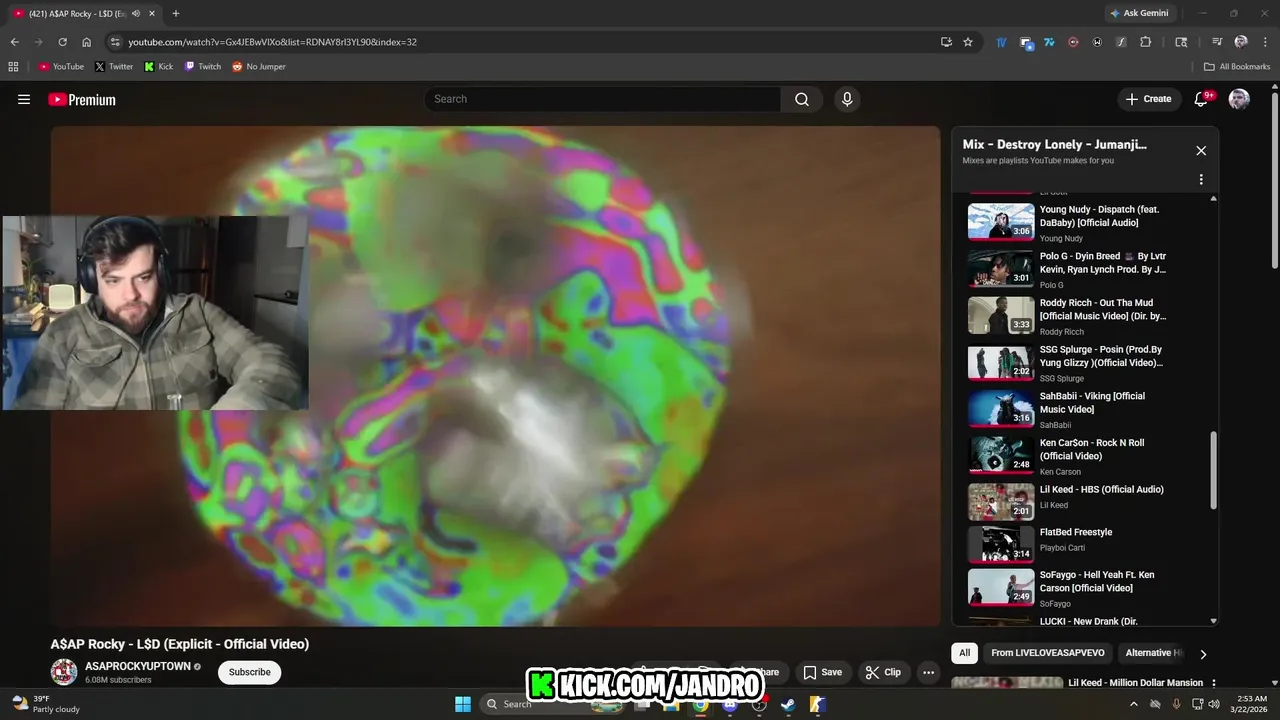Open Chrome home page button
Screen dimensions: 1280x720
[x=87, y=42]
